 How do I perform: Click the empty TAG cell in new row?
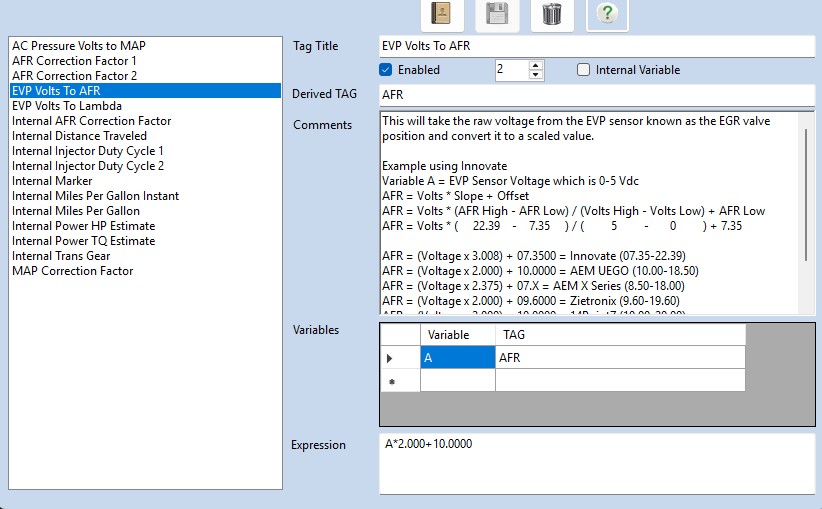(x=620, y=381)
